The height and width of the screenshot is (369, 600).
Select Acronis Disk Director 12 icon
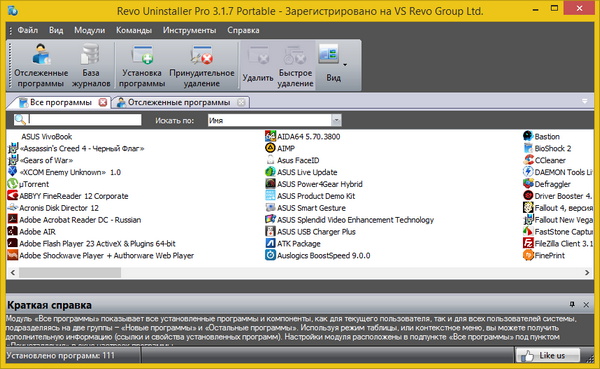pos(13,208)
